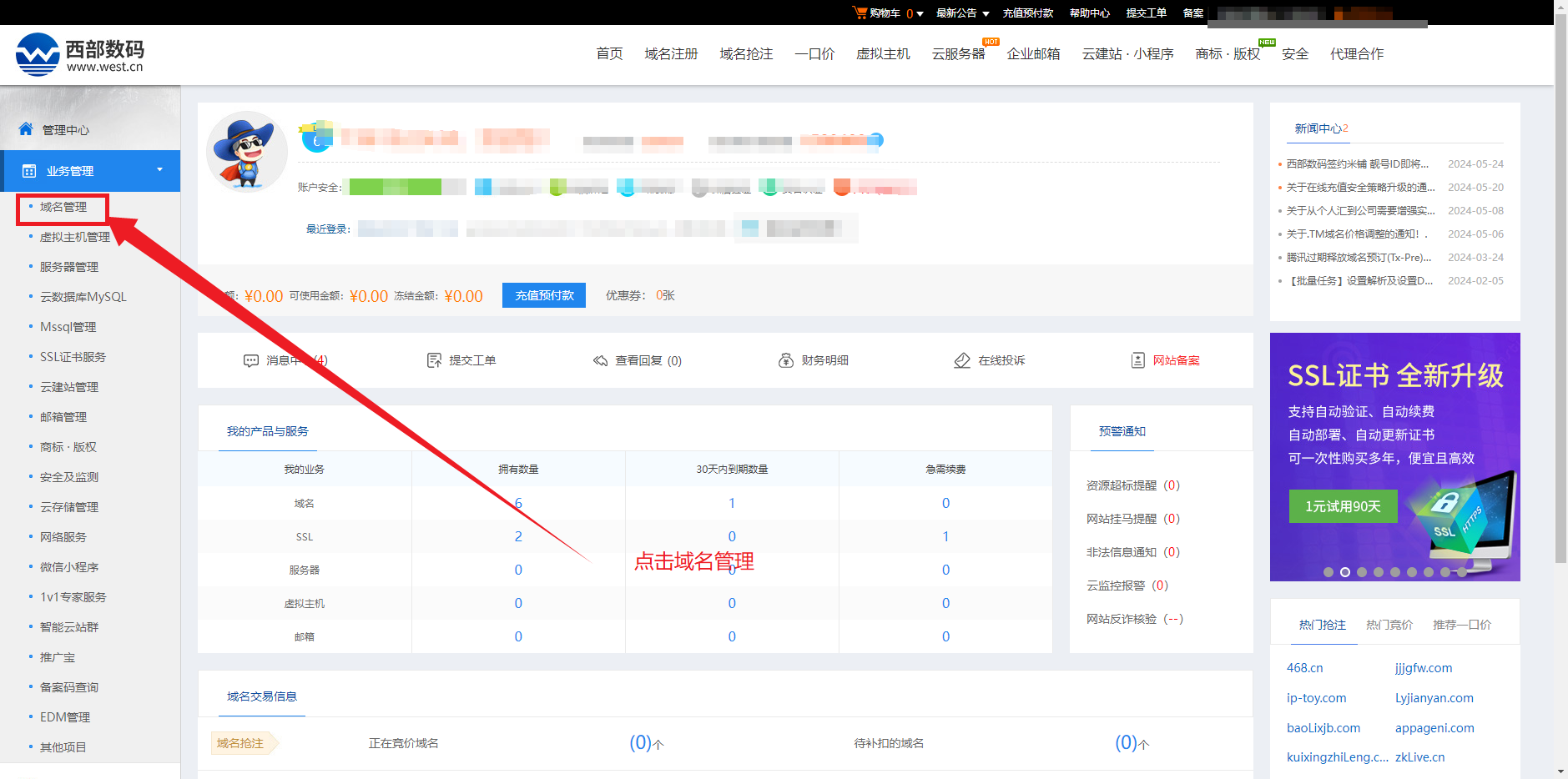Screen dimensions: 1568x779
Task: Select 安全及监测 in the sidebar
Action: tap(69, 477)
